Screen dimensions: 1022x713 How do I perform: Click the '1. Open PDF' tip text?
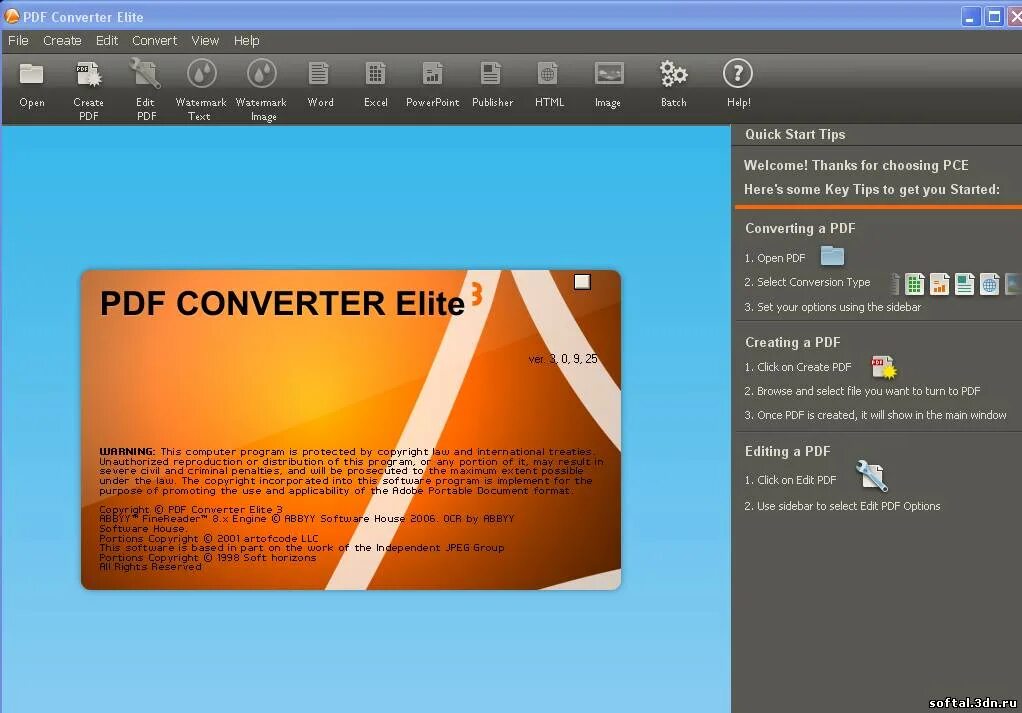click(x=775, y=258)
